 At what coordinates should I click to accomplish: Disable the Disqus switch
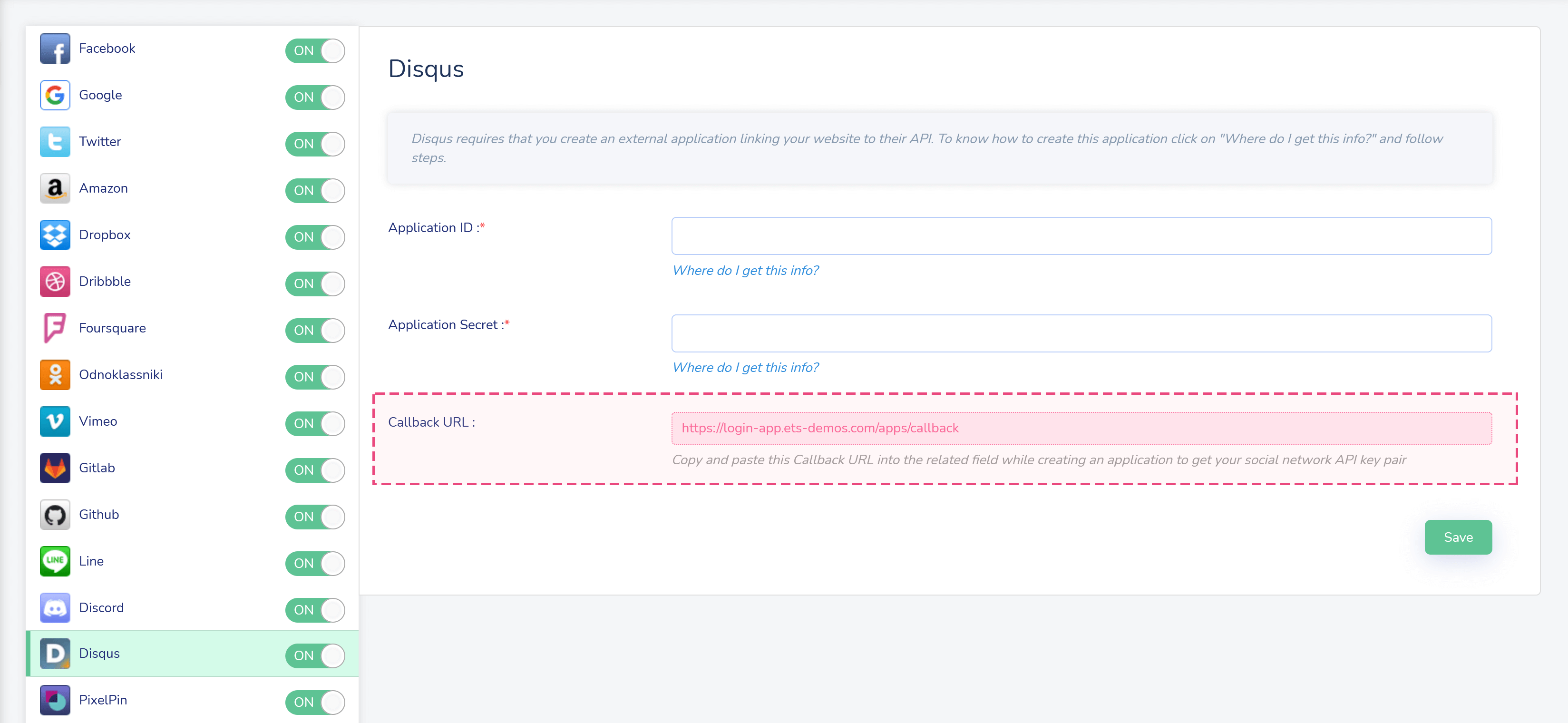pos(315,655)
